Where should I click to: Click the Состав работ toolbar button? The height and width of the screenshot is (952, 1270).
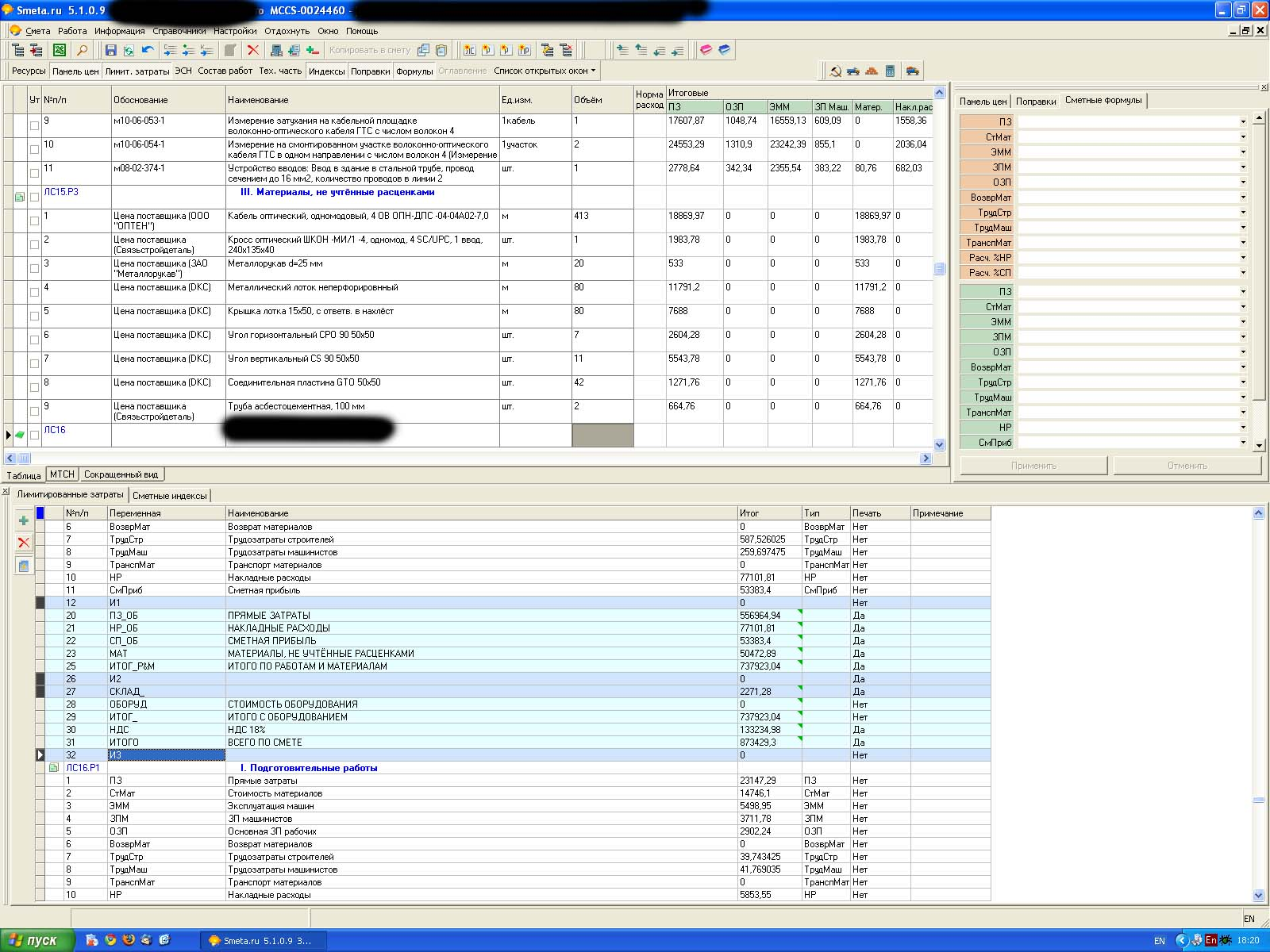(x=225, y=71)
